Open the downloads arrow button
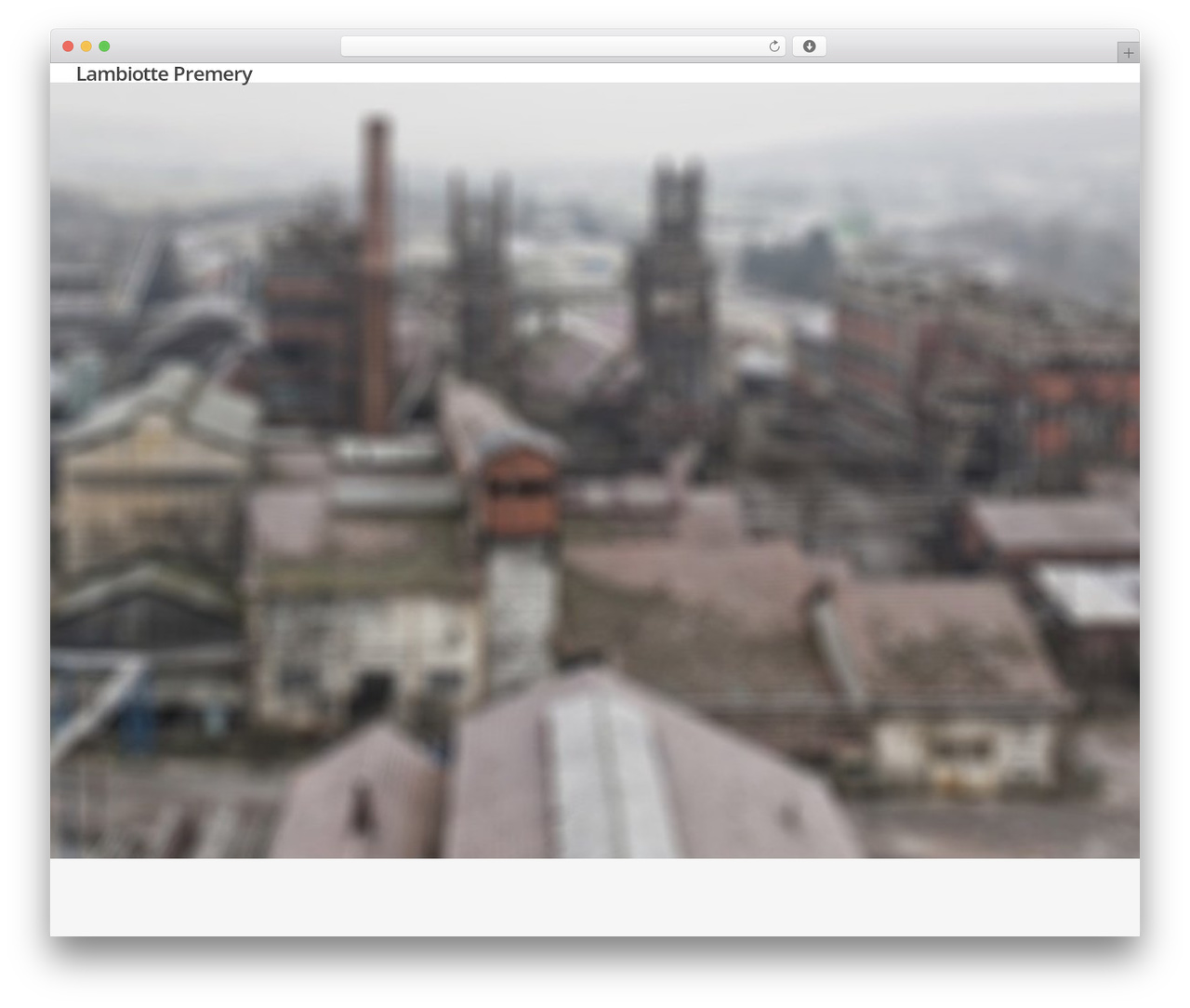Viewport: 1190px width, 1008px height. point(809,46)
